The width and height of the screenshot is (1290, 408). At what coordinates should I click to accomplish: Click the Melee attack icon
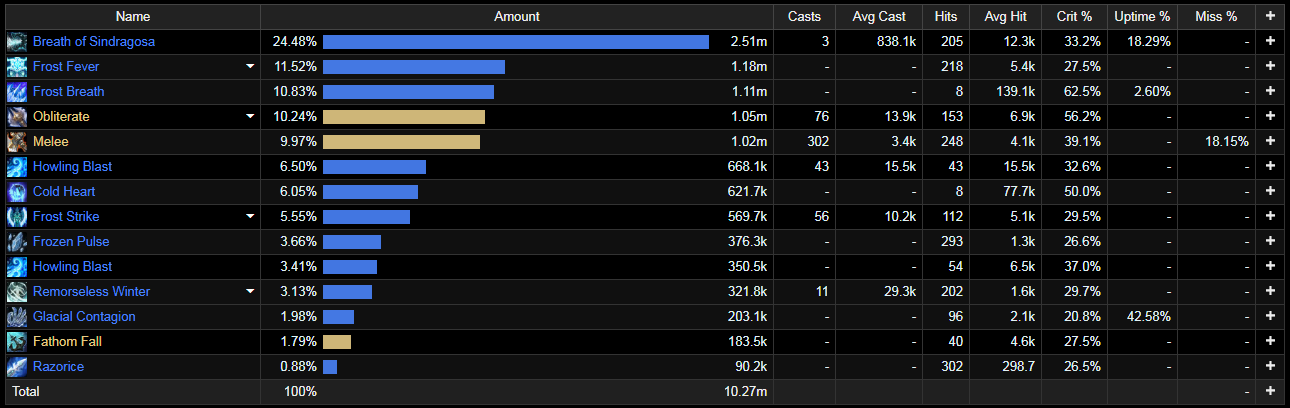[x=17, y=142]
